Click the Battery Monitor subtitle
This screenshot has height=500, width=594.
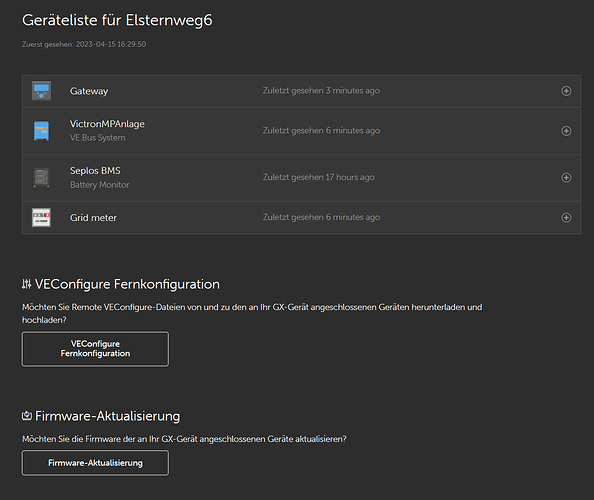tap(100, 185)
